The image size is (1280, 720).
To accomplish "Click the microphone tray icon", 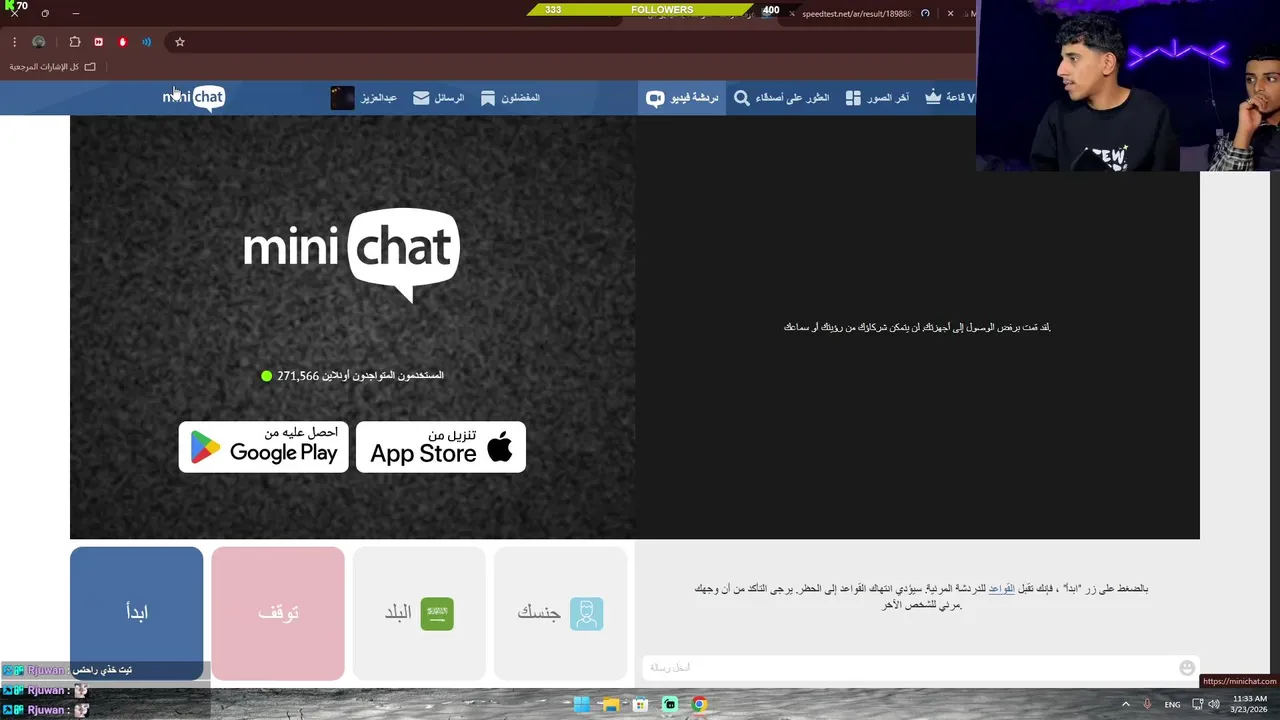I will click(1147, 704).
